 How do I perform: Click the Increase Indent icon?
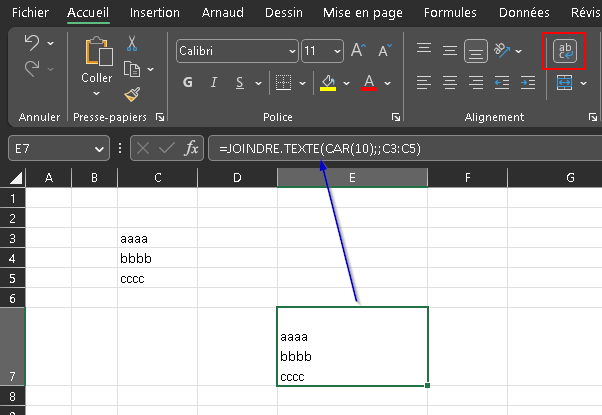coord(528,83)
